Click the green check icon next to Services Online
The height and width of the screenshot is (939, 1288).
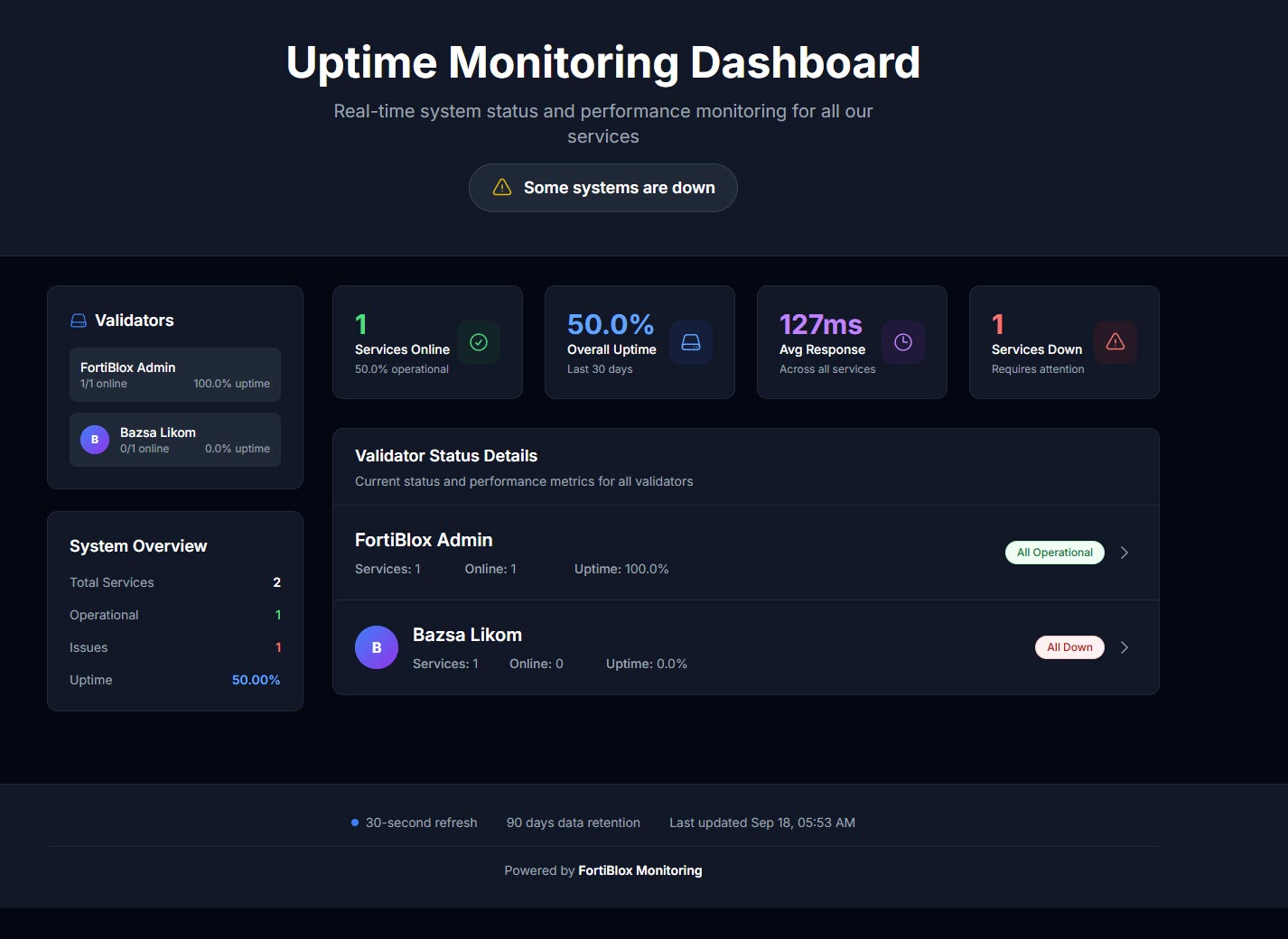(479, 341)
